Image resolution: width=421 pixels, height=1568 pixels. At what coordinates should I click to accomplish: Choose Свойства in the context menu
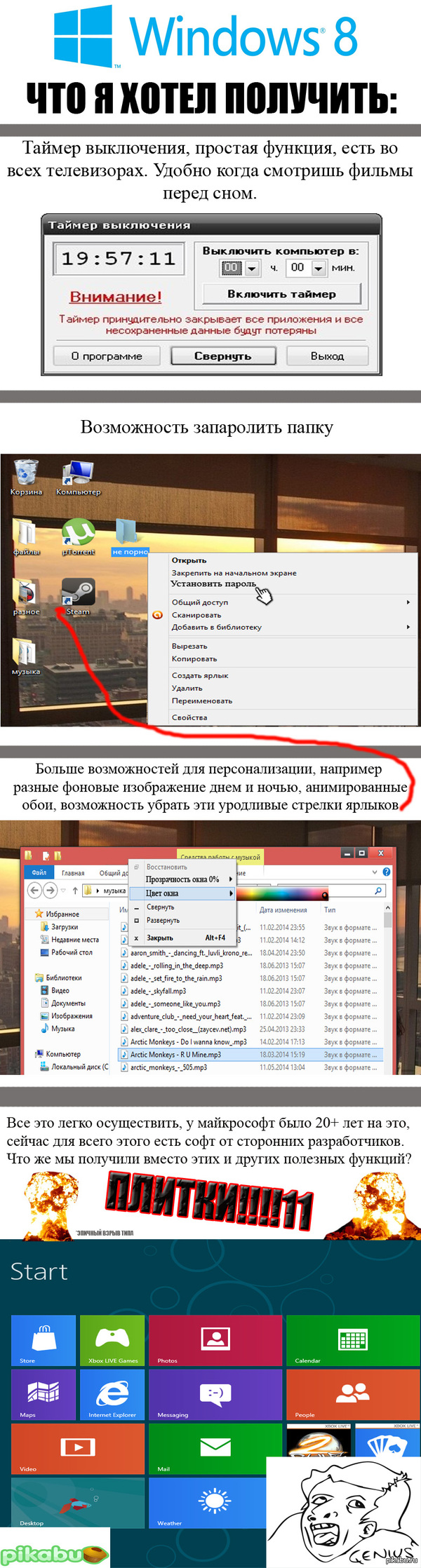[x=189, y=717]
